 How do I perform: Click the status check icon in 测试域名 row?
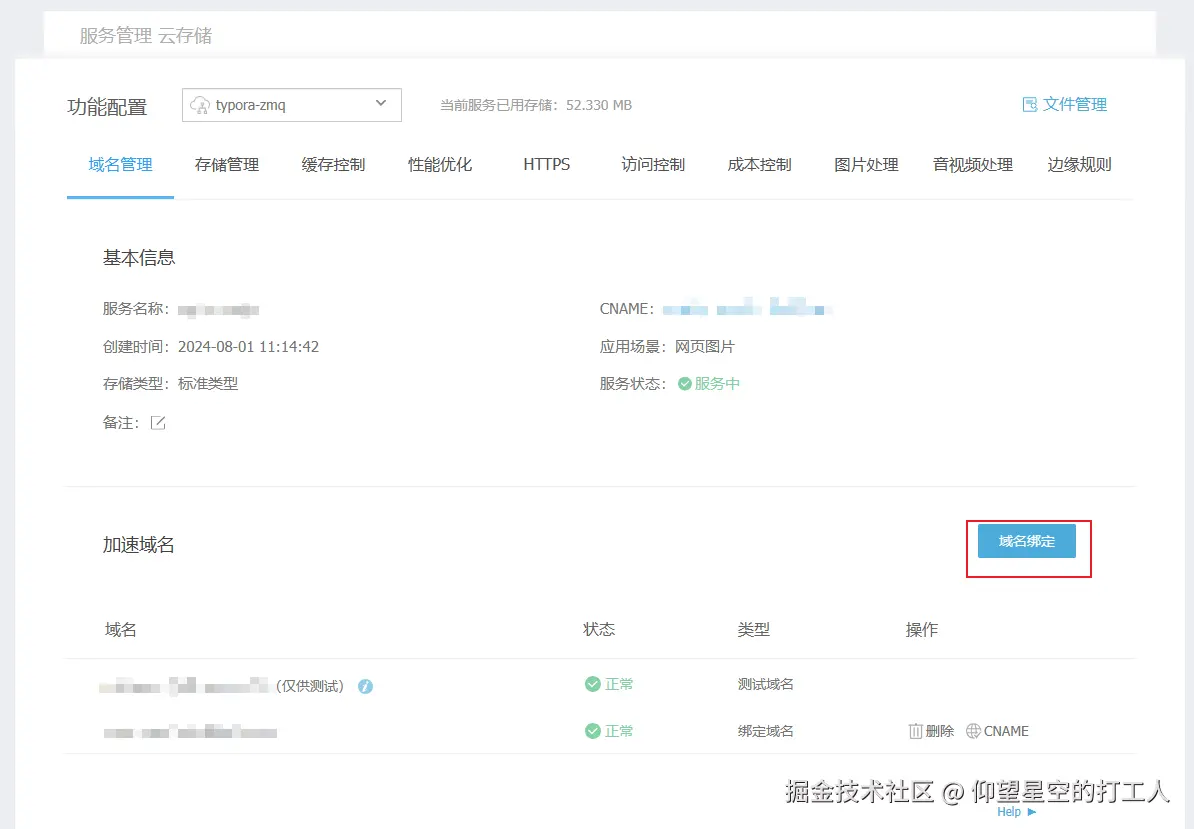[x=592, y=684]
